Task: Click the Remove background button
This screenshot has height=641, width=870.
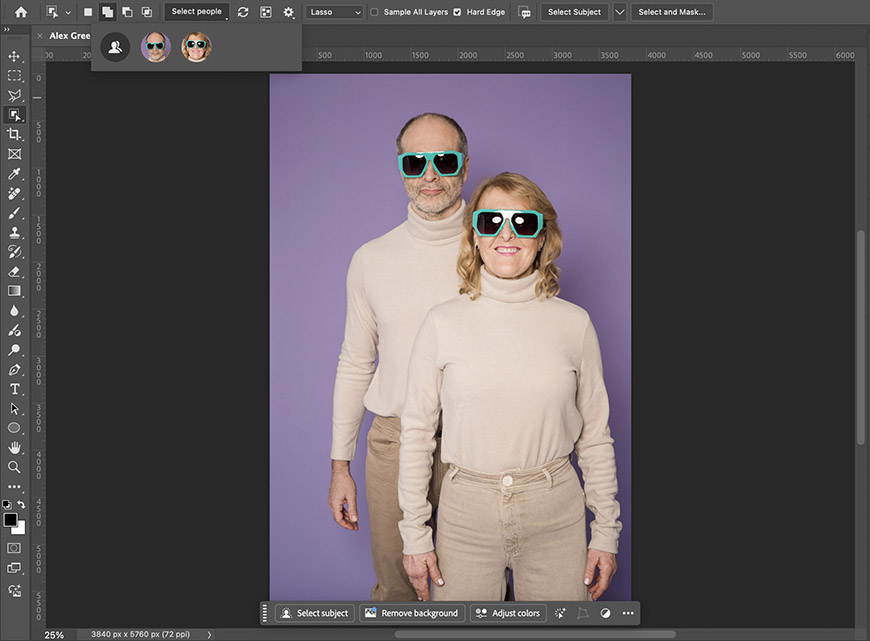Action: [x=412, y=613]
